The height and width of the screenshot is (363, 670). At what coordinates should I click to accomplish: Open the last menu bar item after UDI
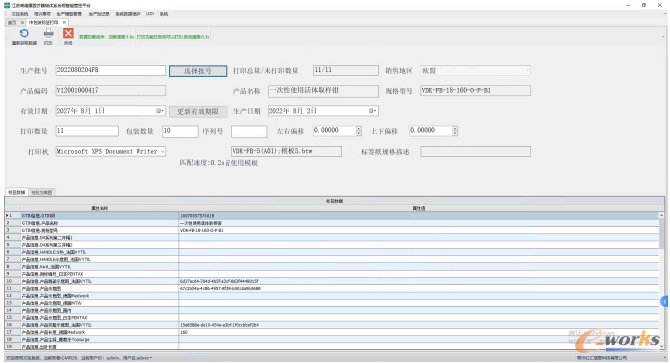click(x=164, y=14)
